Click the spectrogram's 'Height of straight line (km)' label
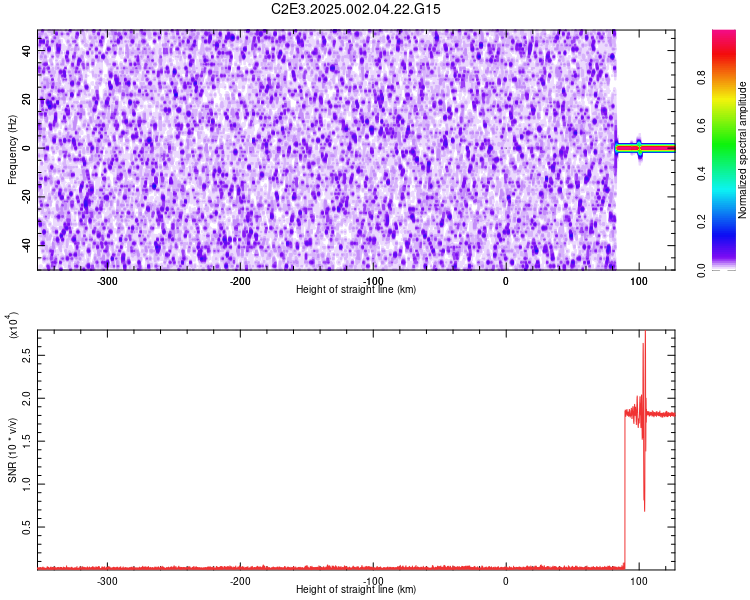 (x=356, y=289)
